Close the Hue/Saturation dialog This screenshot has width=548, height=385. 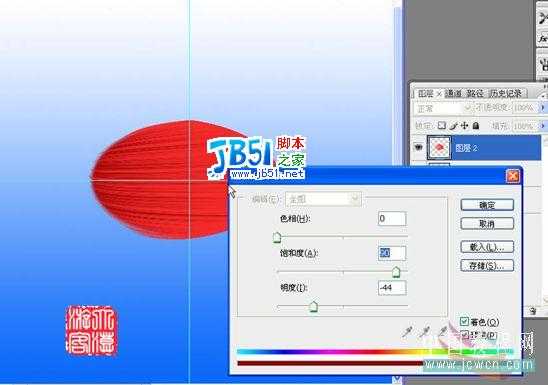pos(513,176)
